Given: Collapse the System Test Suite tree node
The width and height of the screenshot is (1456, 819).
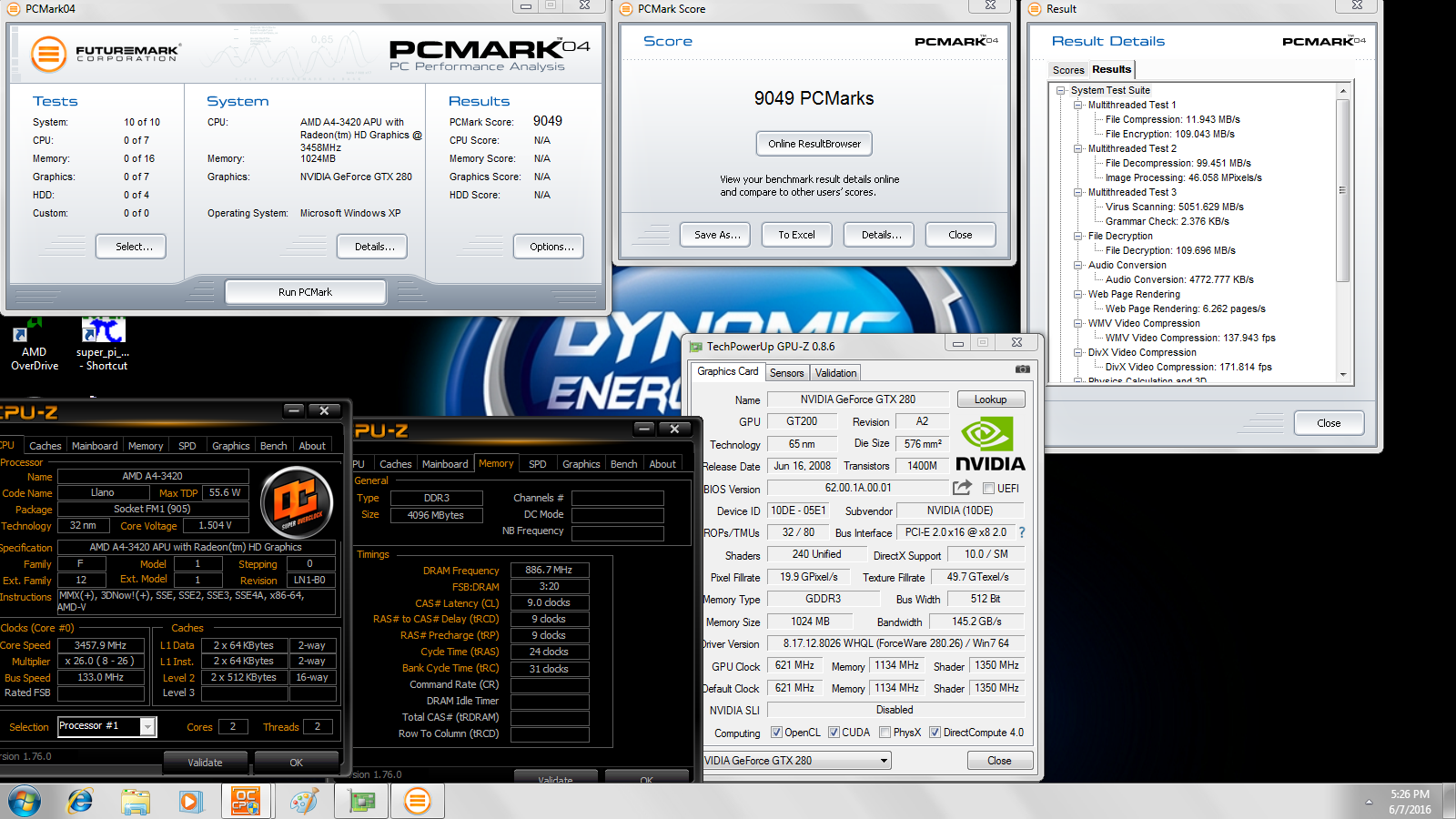Looking at the screenshot, I should [1061, 90].
